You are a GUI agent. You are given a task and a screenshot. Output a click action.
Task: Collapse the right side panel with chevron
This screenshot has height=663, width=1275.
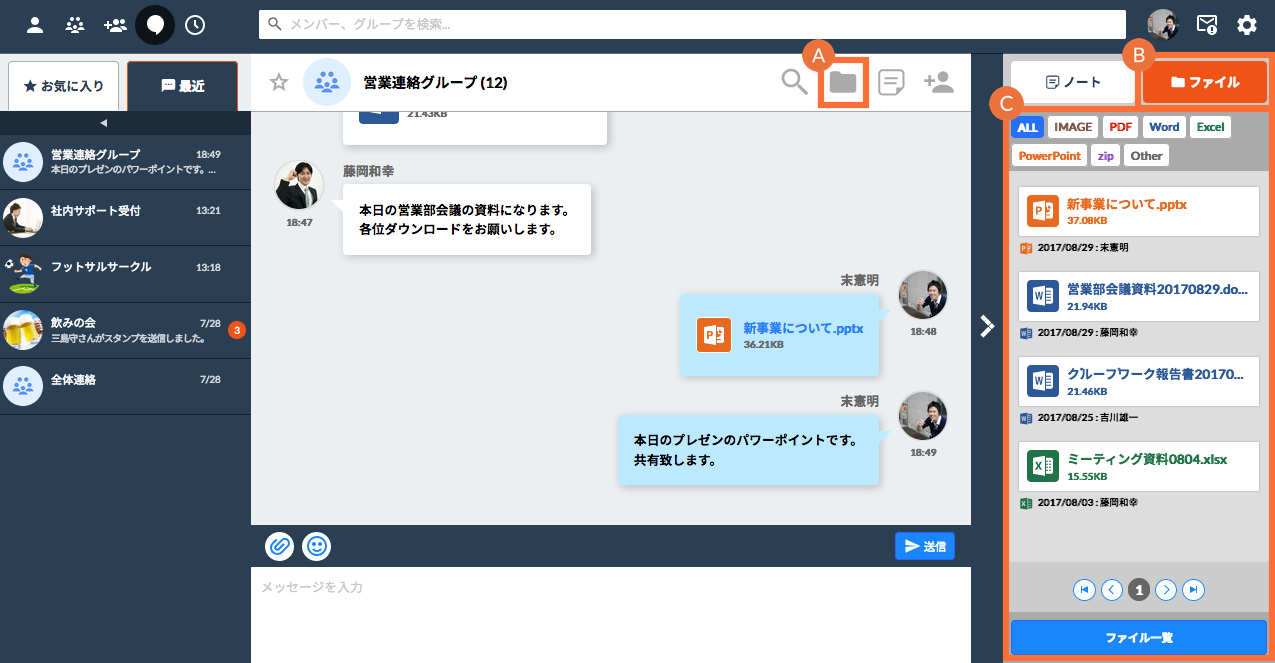pyautogui.click(x=987, y=326)
